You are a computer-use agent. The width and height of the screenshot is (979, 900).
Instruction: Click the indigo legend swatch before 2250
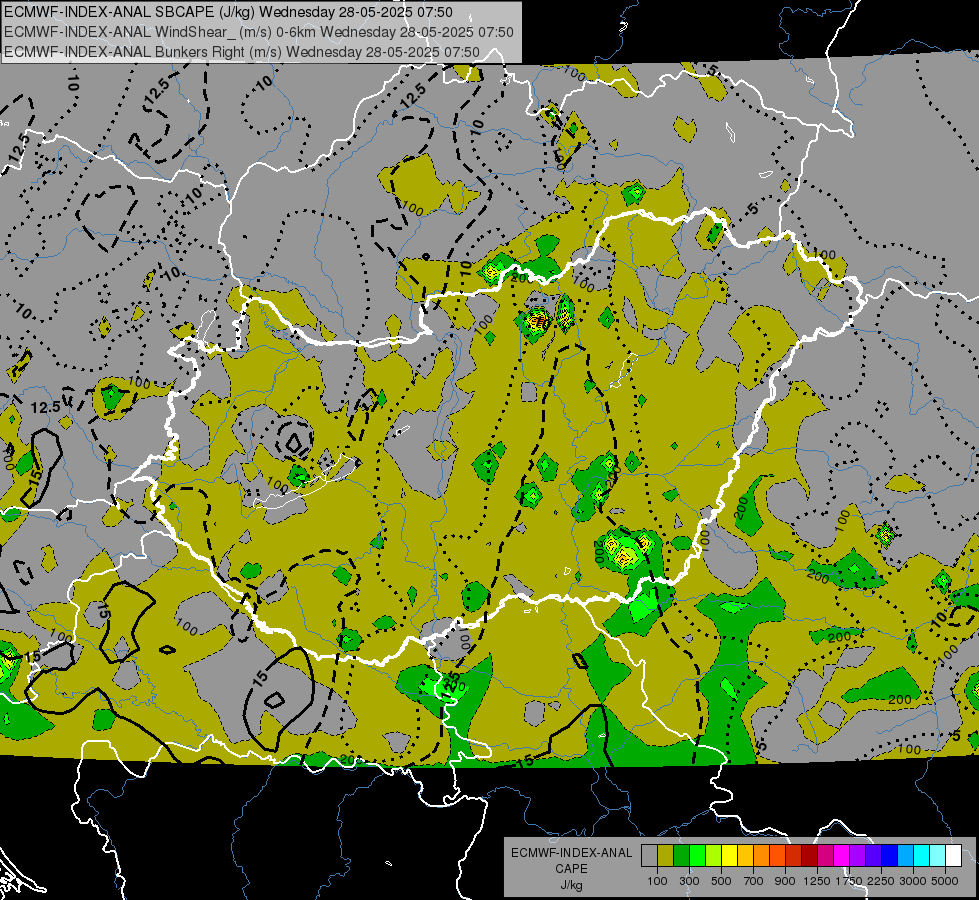(x=873, y=855)
